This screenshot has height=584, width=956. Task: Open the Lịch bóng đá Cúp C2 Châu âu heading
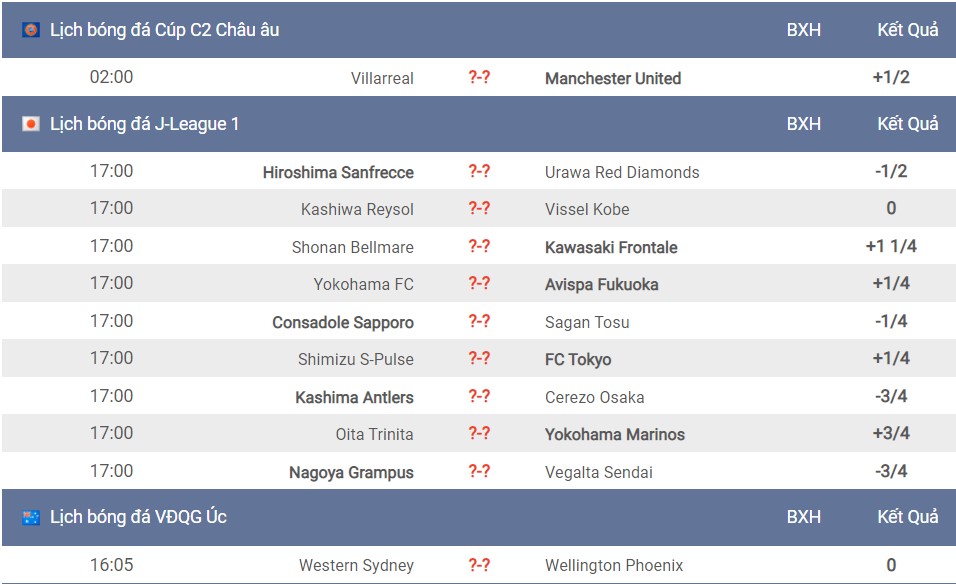click(x=165, y=30)
